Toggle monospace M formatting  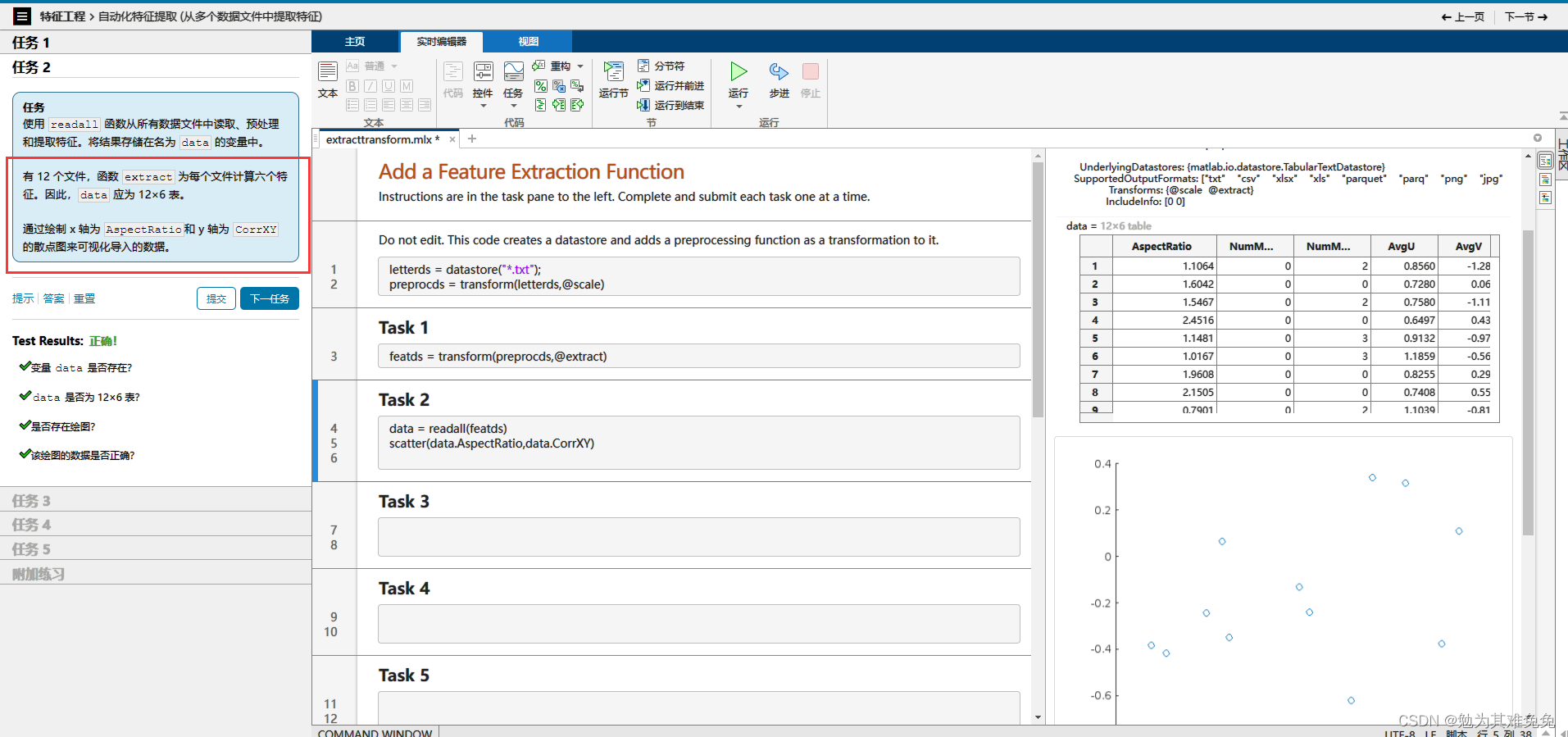(x=407, y=86)
